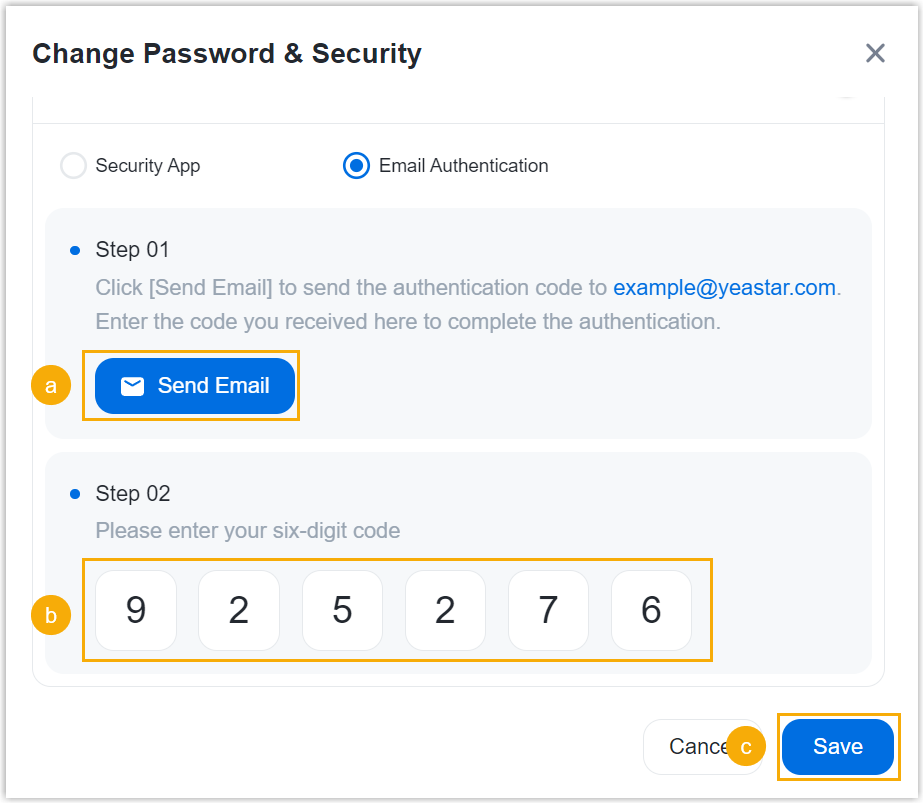The width and height of the screenshot is (924, 804).
Task: Focus the code digit box showing 7
Action: point(548,610)
